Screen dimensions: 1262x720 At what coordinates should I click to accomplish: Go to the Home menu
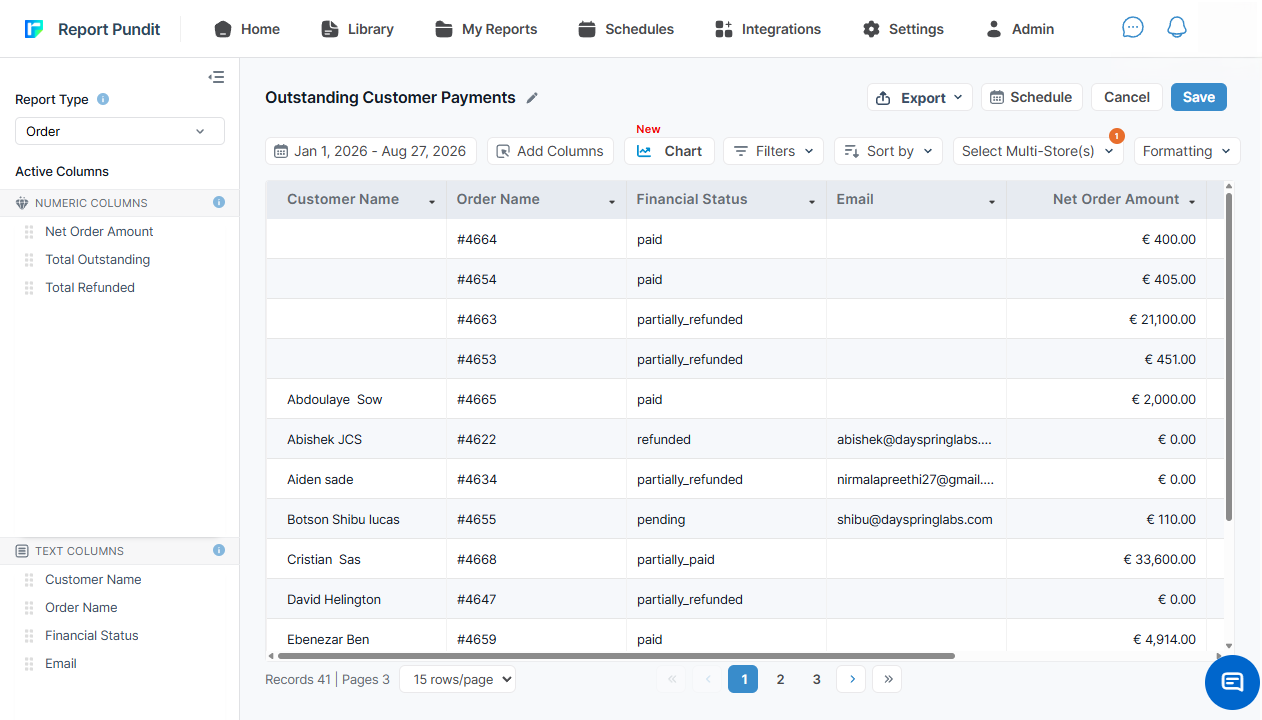tap(247, 29)
